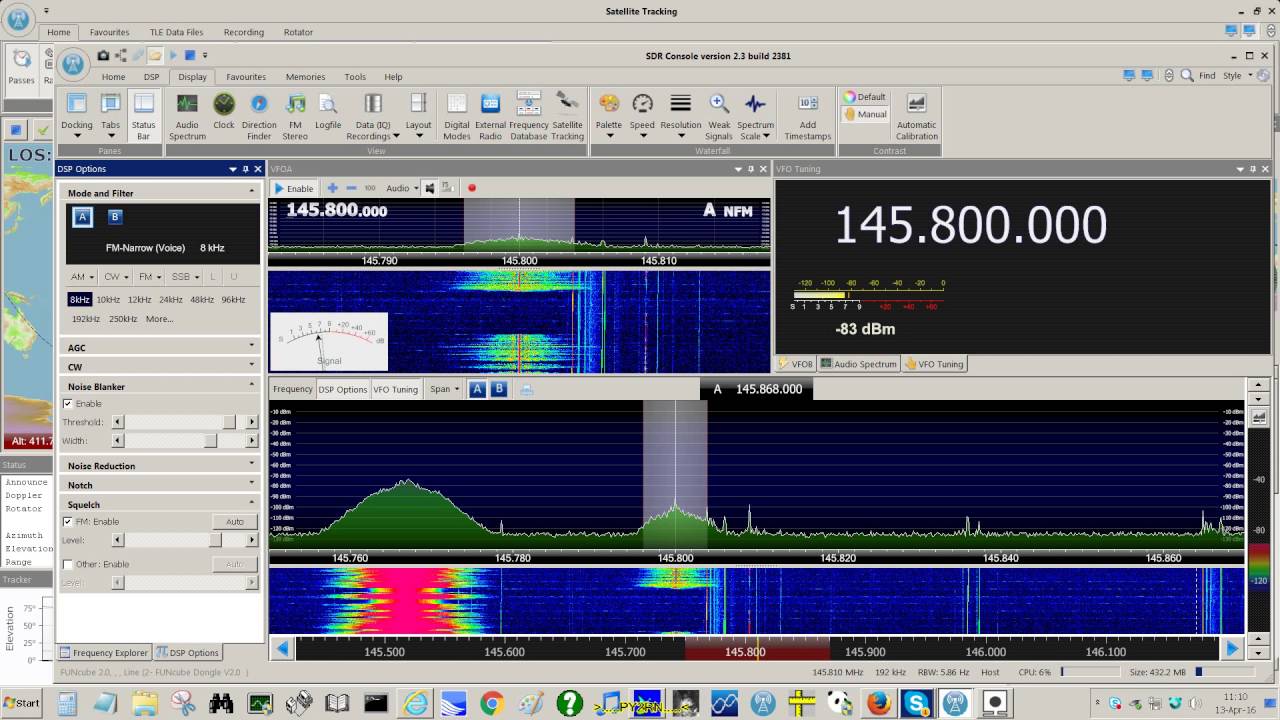Click the camera screenshot icon in quick access toolbar

(x=103, y=55)
